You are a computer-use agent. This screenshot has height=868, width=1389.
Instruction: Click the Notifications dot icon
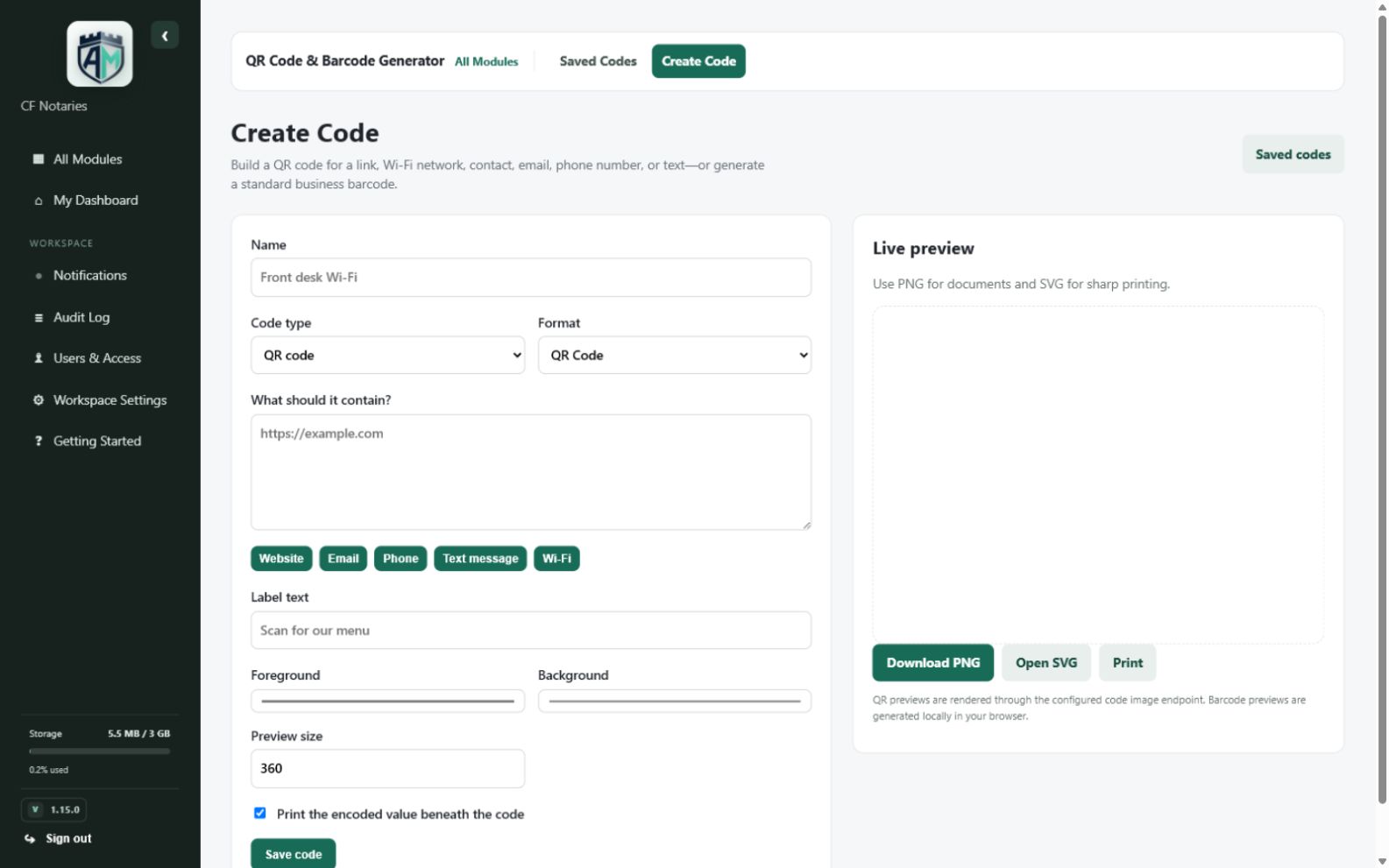tap(39, 276)
